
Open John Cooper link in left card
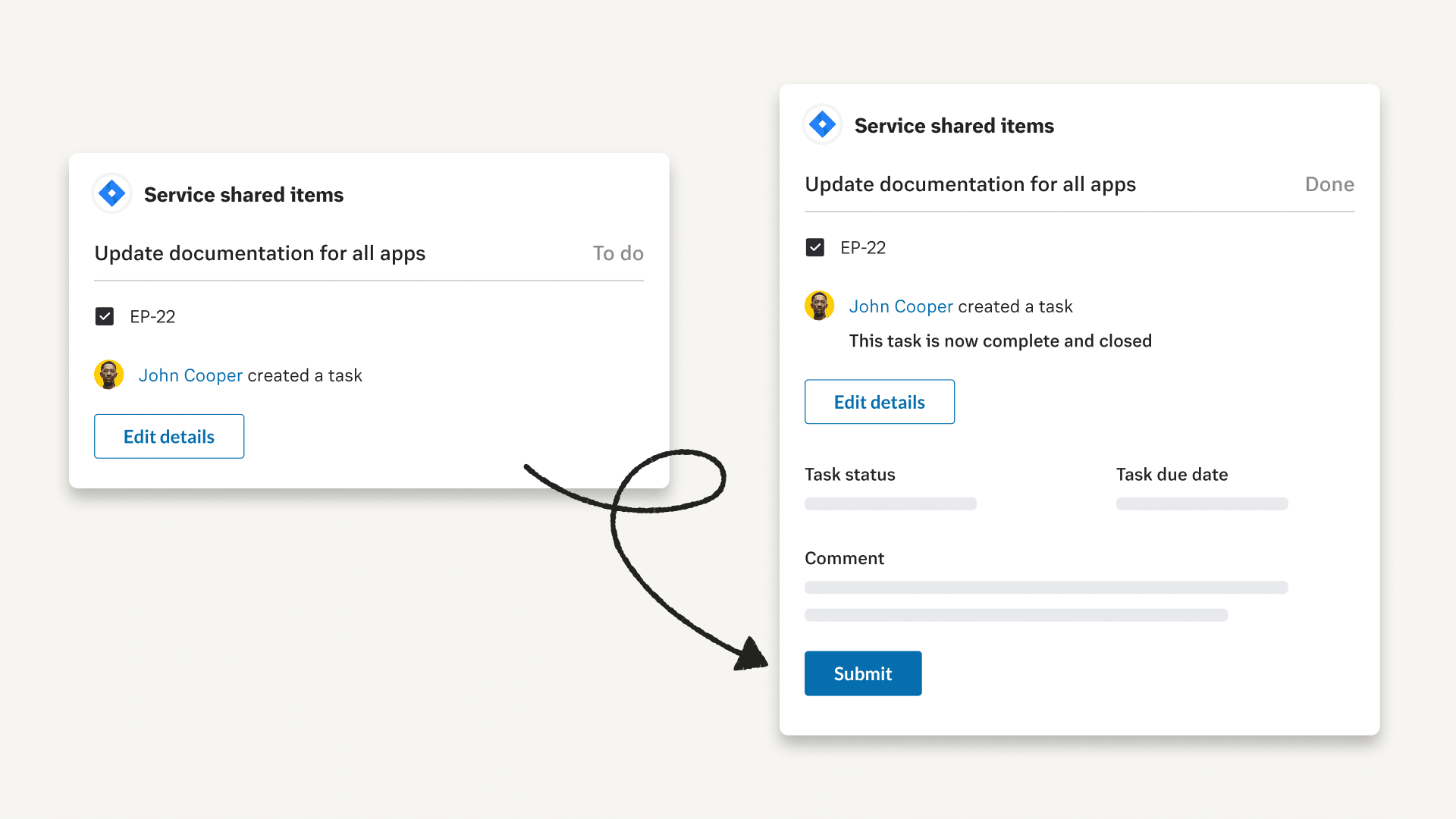pos(190,375)
